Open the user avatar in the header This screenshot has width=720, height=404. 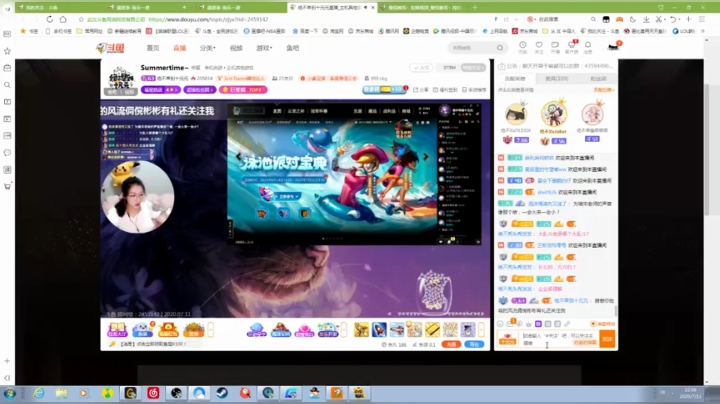click(x=613, y=46)
